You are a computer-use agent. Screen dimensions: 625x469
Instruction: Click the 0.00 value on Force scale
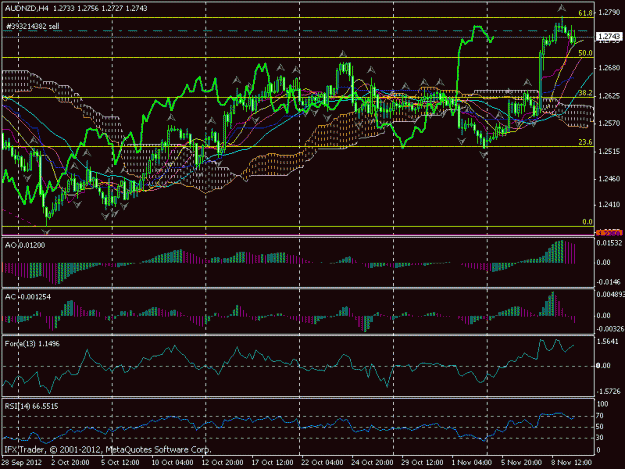603,365
